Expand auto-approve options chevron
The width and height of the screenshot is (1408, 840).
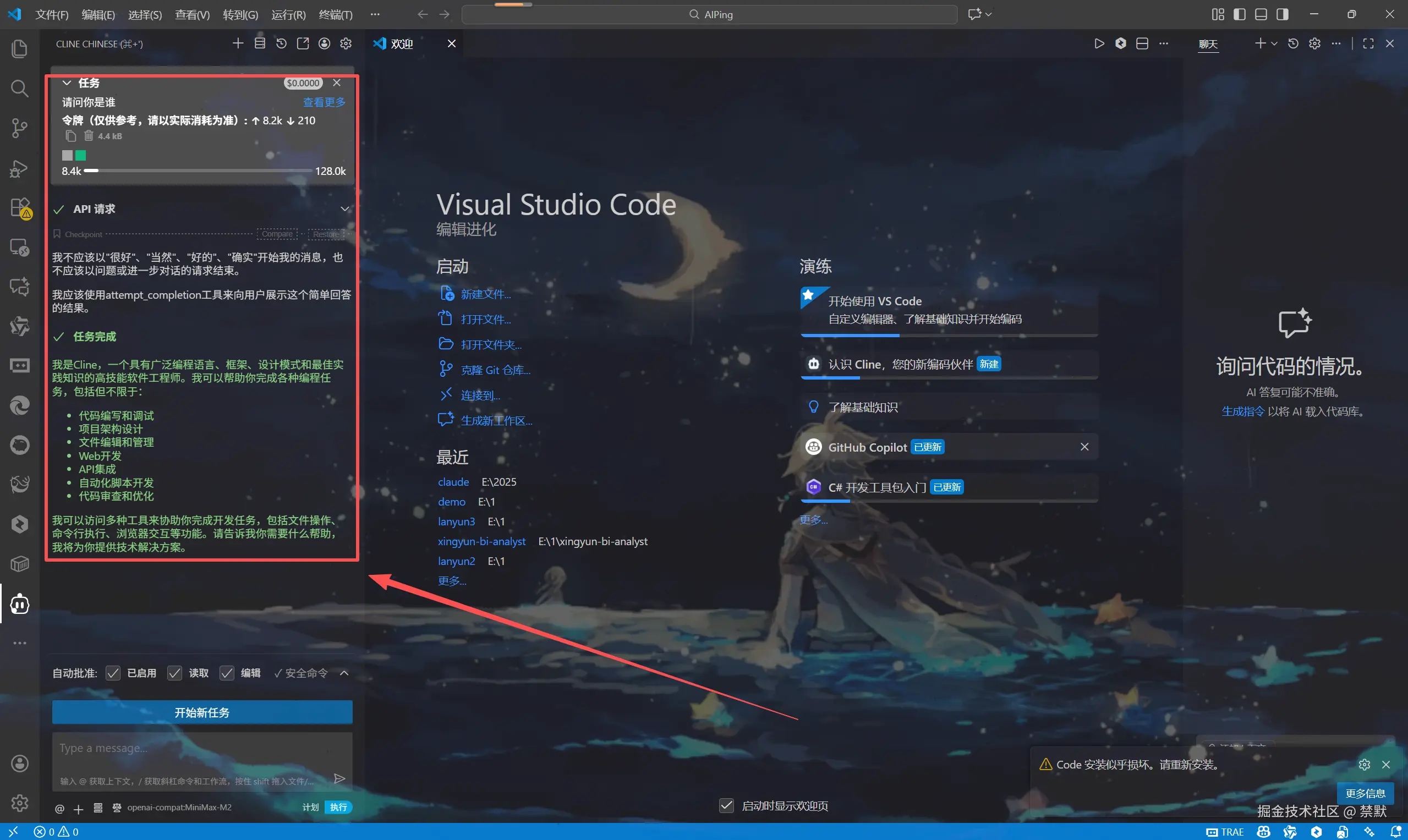[x=344, y=673]
